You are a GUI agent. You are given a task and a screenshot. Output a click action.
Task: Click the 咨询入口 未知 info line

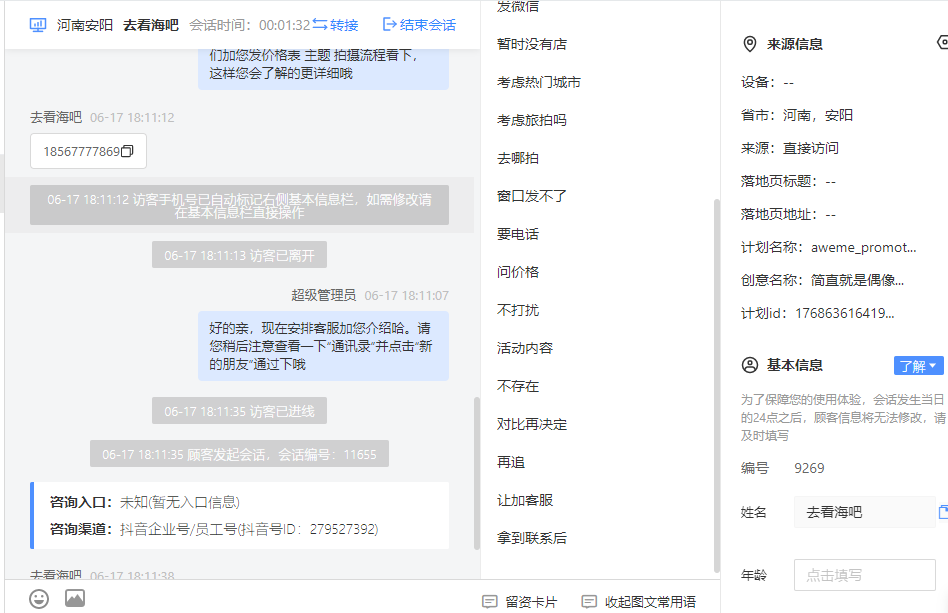click(144, 502)
